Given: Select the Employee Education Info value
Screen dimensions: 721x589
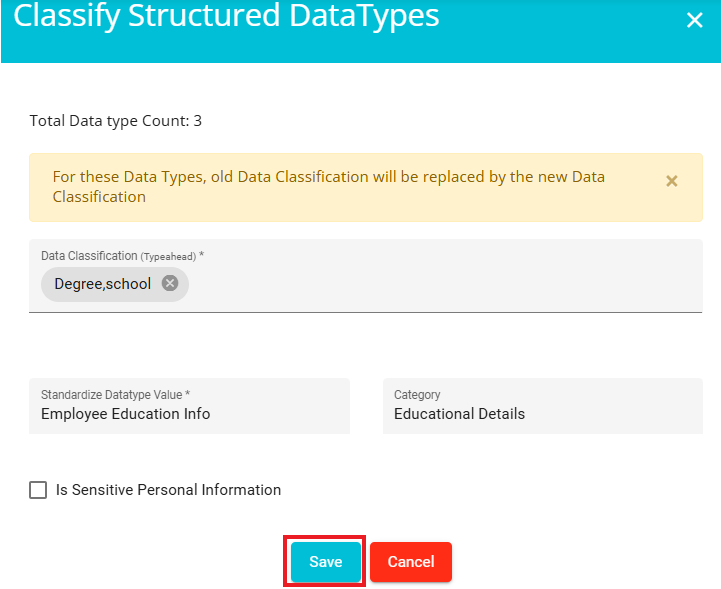Looking at the screenshot, I should point(126,414).
